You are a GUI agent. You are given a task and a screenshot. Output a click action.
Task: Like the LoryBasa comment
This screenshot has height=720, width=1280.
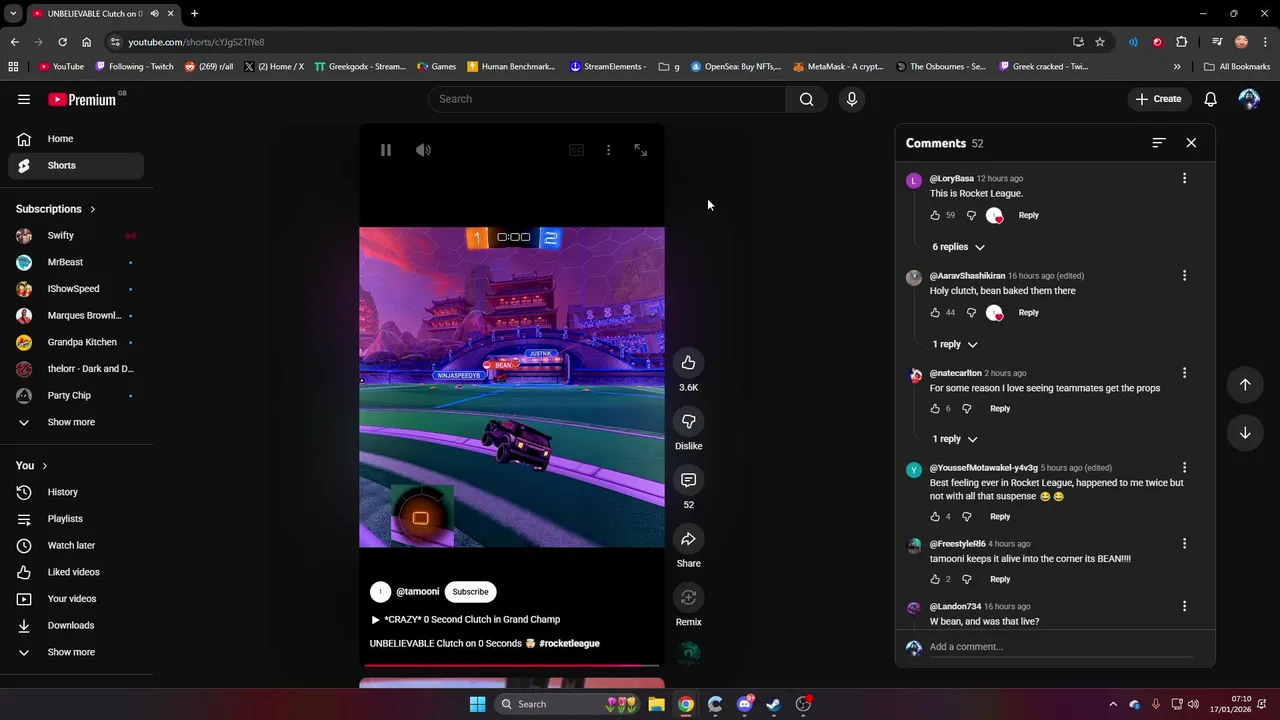pos(935,215)
